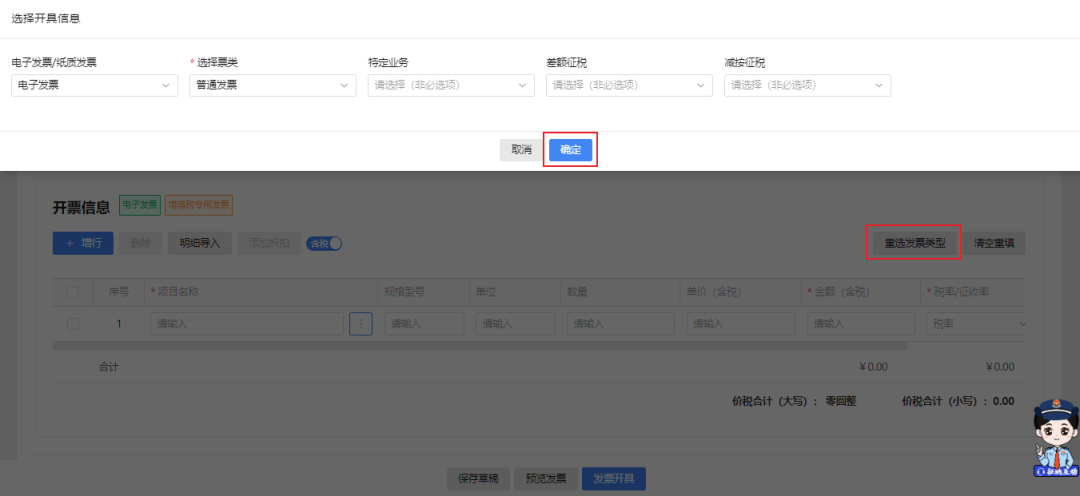The image size is (1080, 496).
Task: Click the 合计 row label
Action: tap(109, 366)
